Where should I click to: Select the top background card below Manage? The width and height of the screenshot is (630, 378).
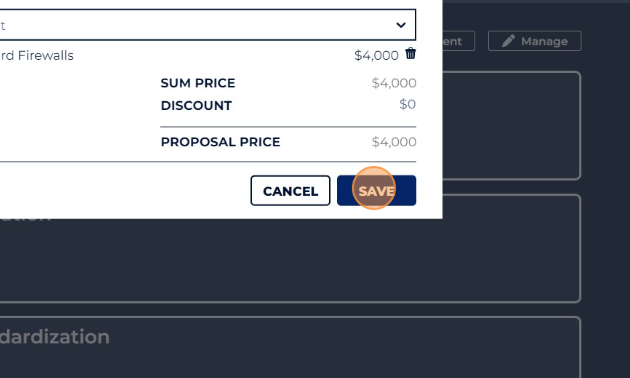pos(511,126)
